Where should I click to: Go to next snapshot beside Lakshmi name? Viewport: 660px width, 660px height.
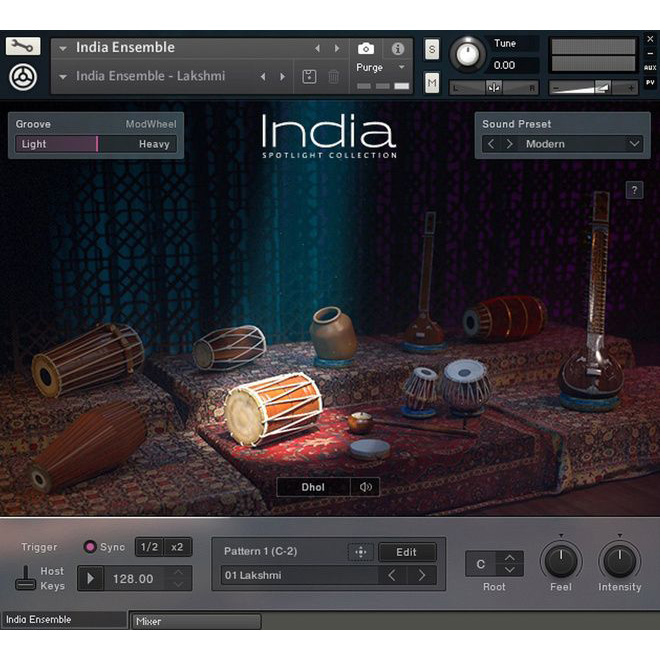(x=282, y=77)
